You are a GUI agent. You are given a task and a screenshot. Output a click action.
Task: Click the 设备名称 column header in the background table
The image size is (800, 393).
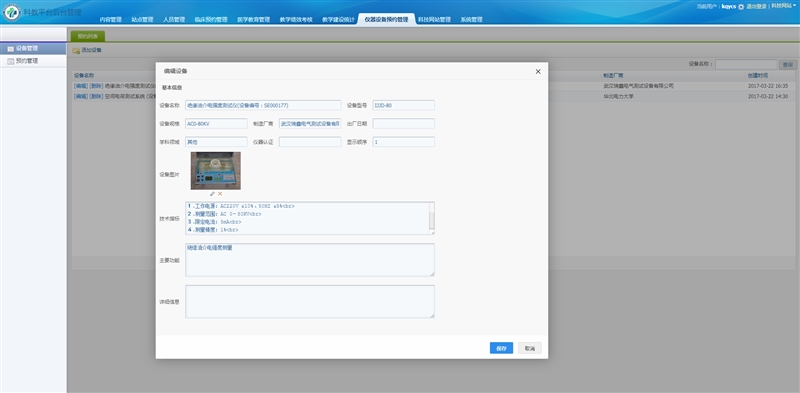pos(84,76)
